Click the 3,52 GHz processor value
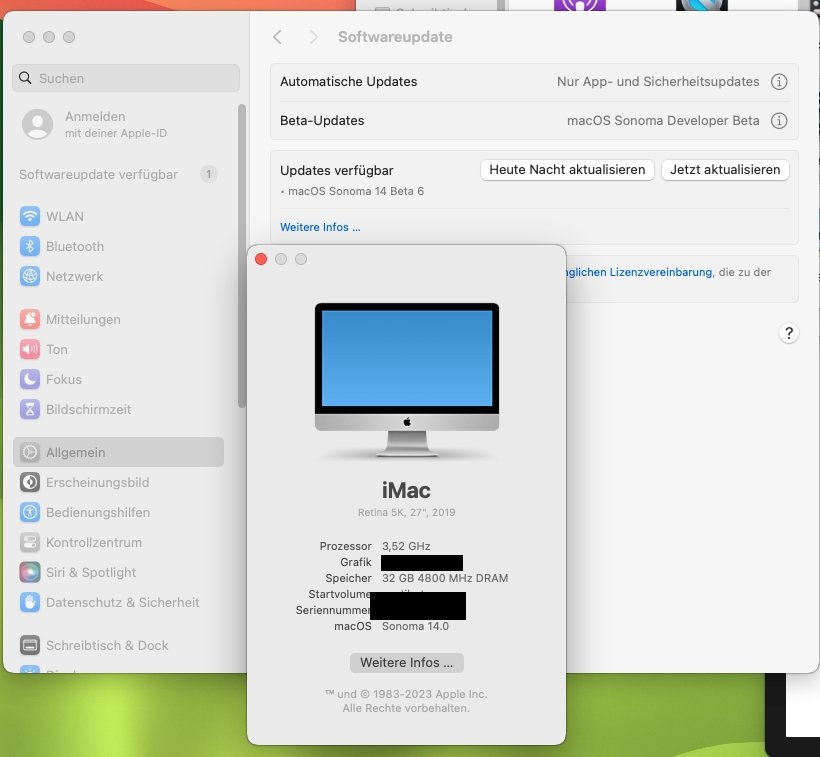820x757 pixels. click(406, 546)
